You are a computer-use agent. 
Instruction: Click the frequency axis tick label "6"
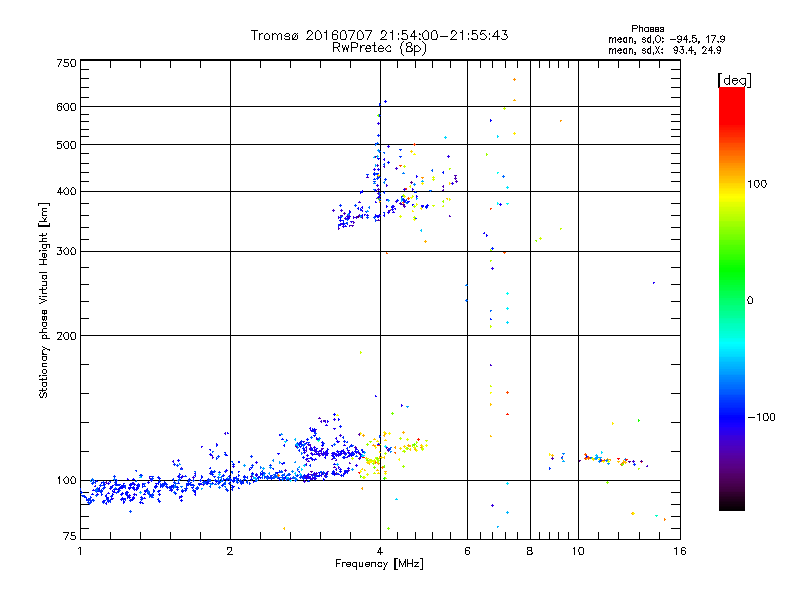[467, 551]
